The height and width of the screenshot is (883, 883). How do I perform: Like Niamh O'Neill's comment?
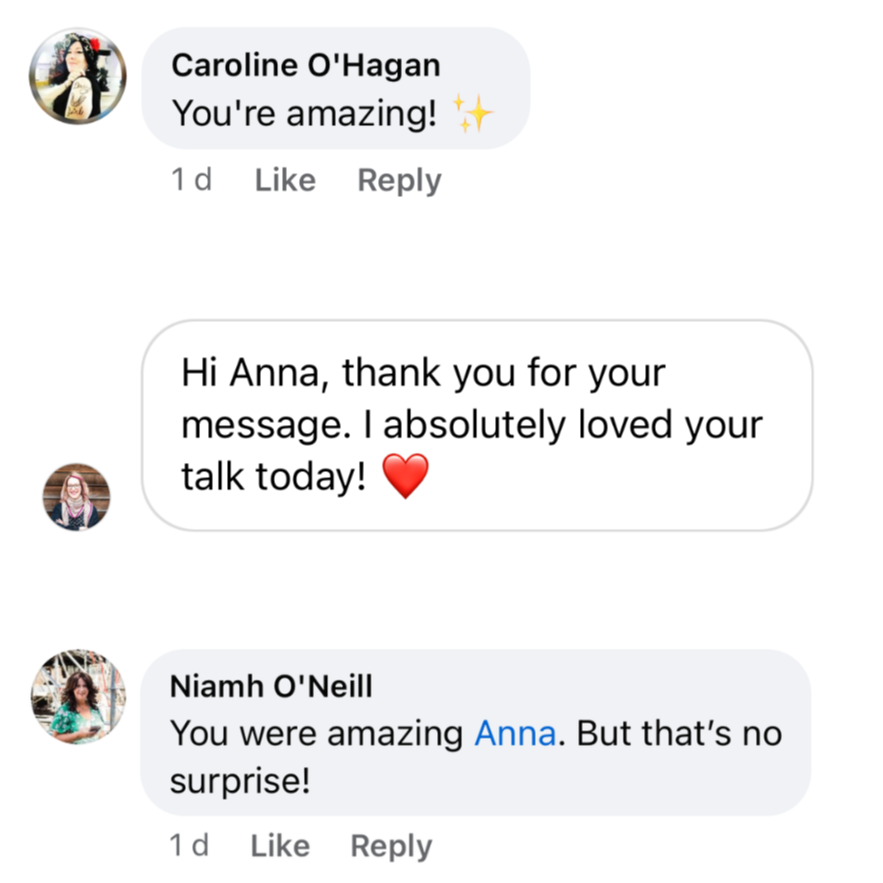click(280, 846)
